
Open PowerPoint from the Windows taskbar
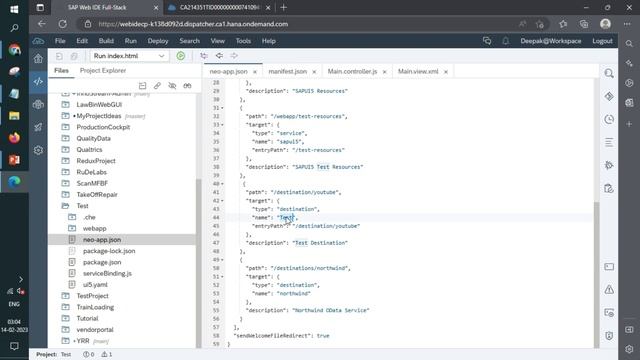(14, 160)
